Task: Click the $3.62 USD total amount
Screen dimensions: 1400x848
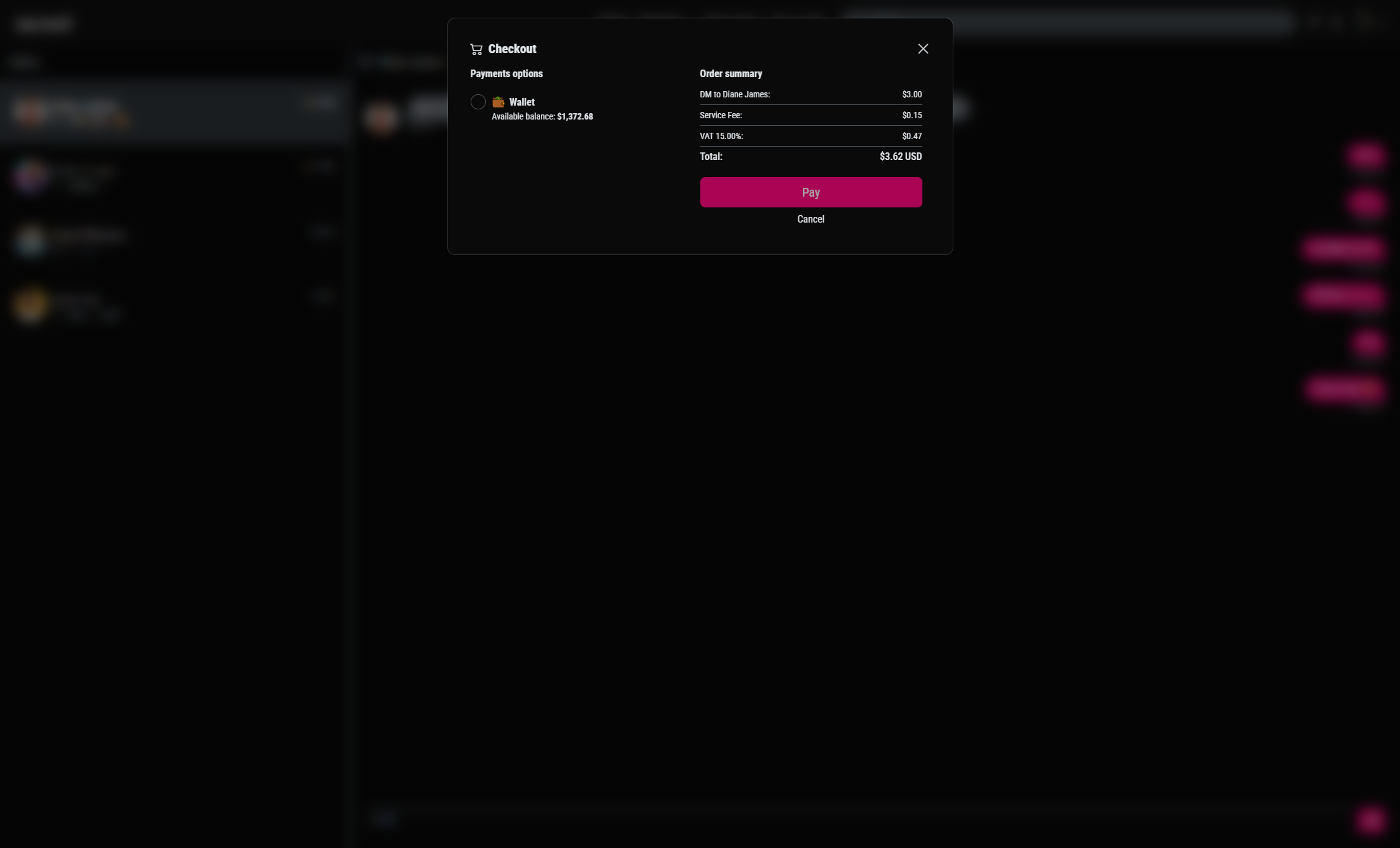Action: (x=900, y=156)
